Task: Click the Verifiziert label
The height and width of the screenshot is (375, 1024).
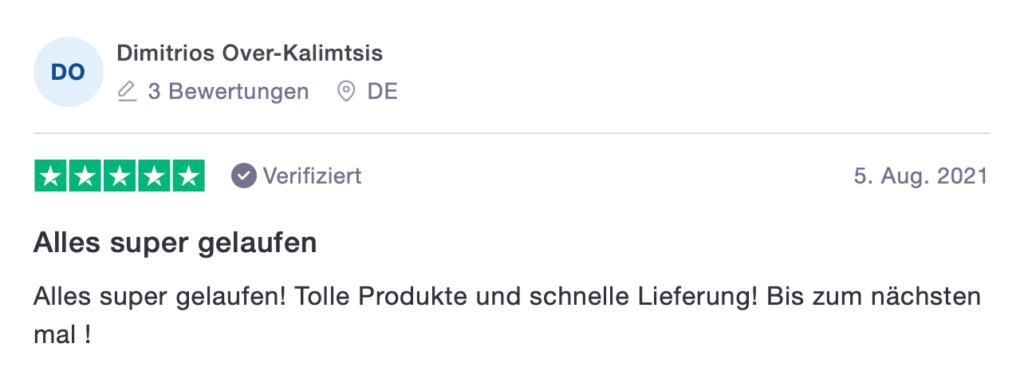Action: click(312, 176)
